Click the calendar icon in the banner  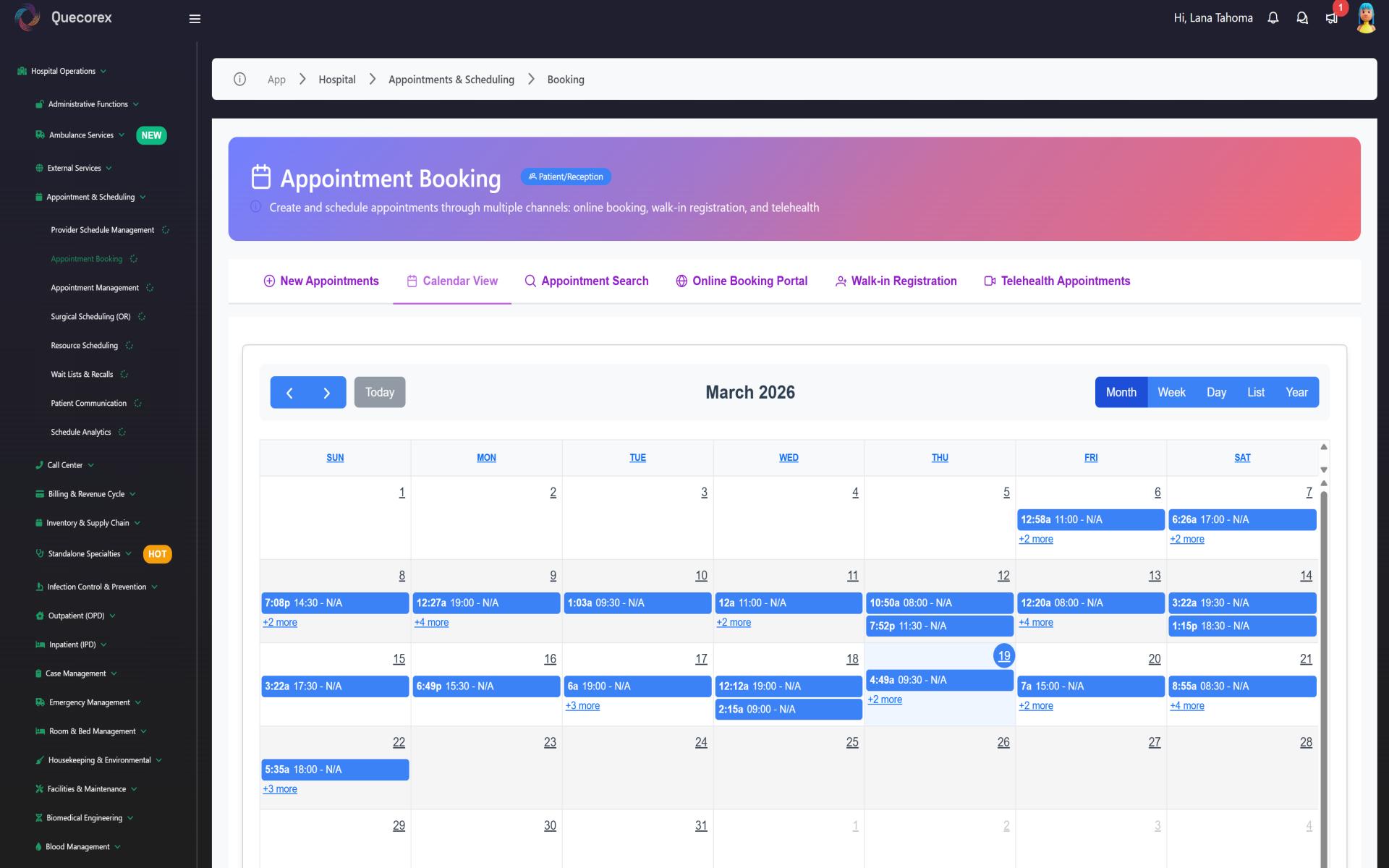click(261, 176)
